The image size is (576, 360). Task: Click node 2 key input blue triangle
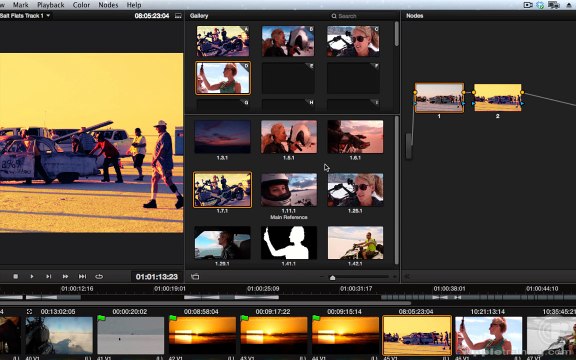click(x=474, y=104)
